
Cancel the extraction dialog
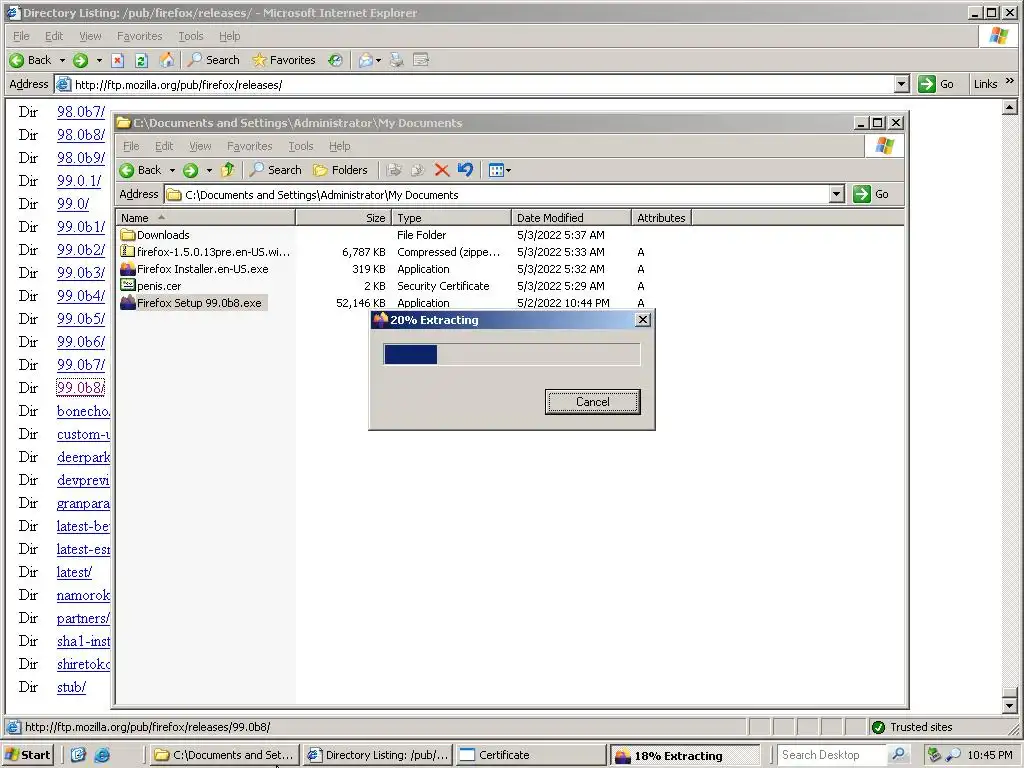(592, 402)
